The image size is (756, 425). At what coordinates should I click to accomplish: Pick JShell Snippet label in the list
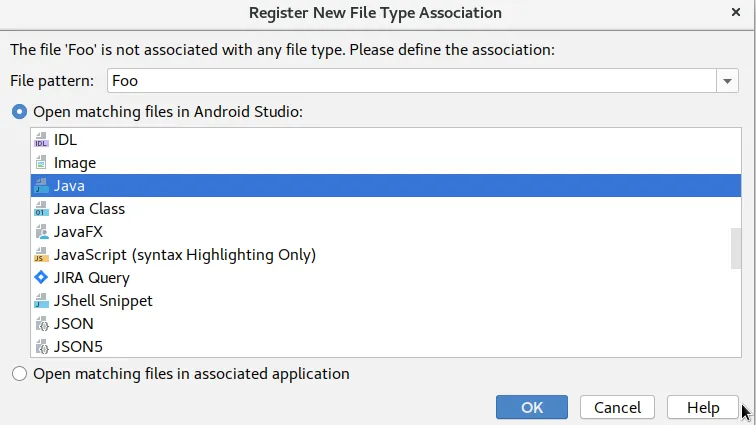tap(103, 300)
